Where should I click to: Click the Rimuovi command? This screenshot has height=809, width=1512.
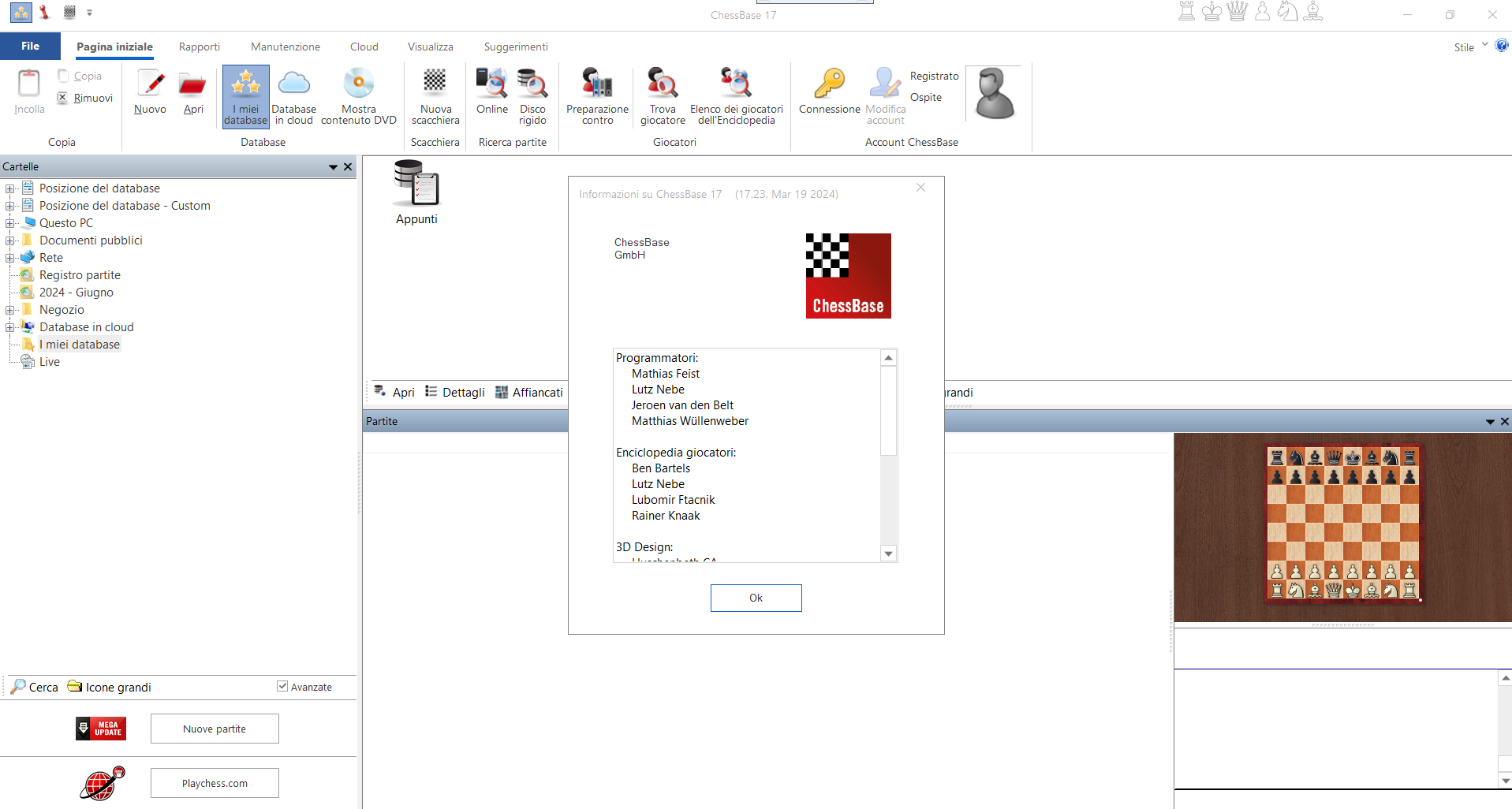(x=85, y=98)
